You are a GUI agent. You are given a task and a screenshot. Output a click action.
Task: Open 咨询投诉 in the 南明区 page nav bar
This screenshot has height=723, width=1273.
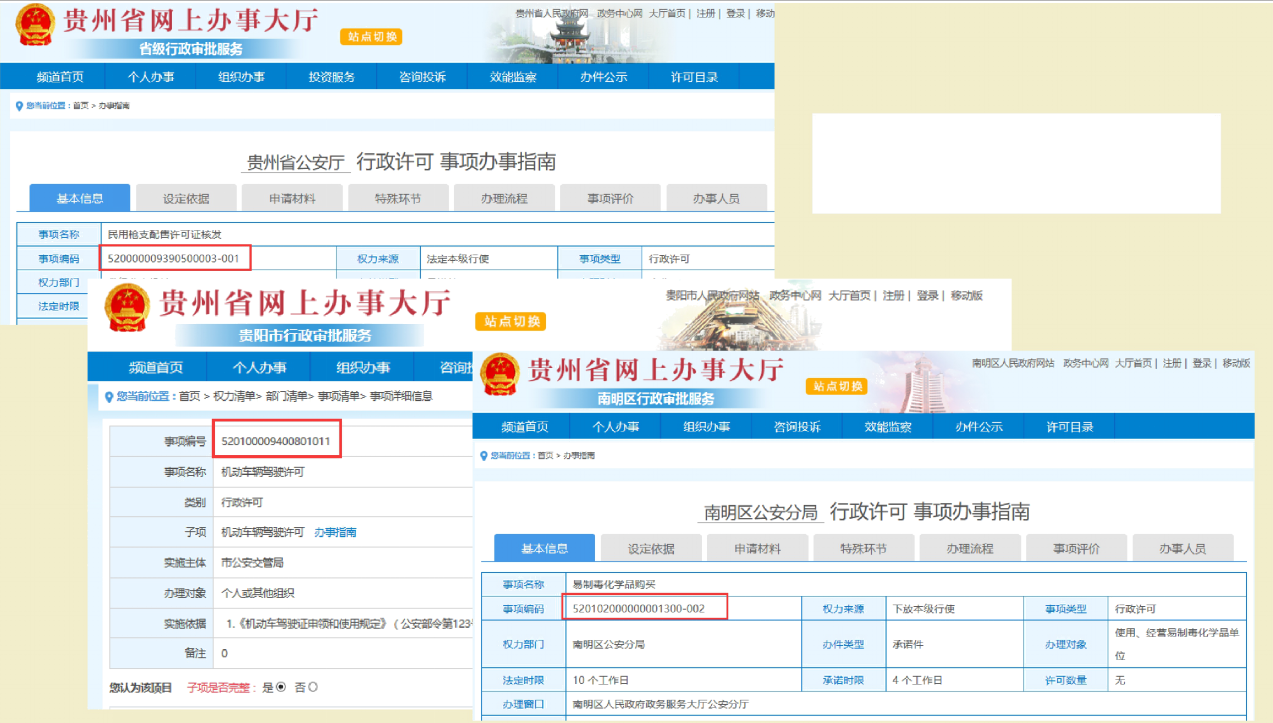pos(797,427)
